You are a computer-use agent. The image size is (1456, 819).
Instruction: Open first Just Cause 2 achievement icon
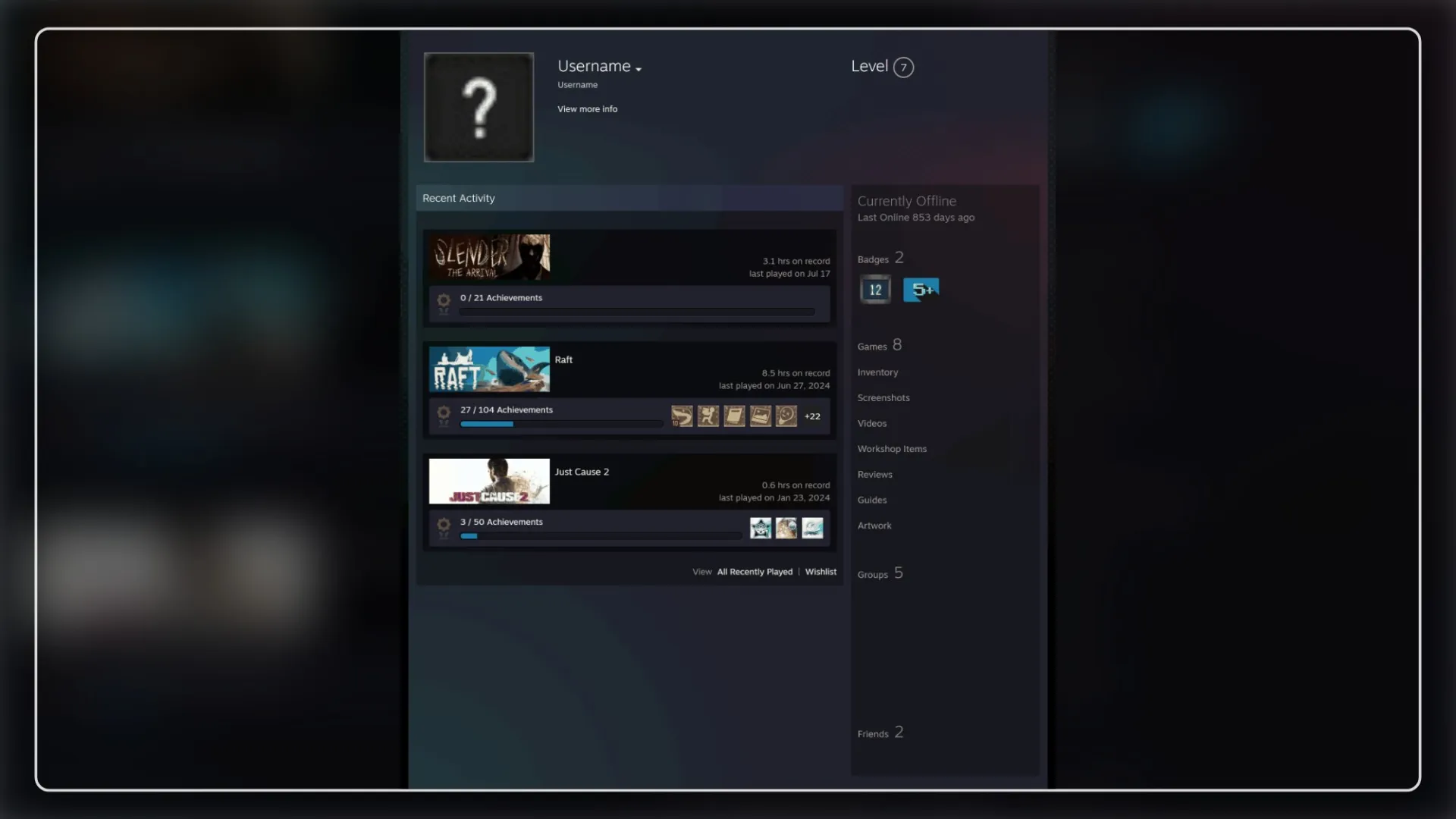(761, 528)
